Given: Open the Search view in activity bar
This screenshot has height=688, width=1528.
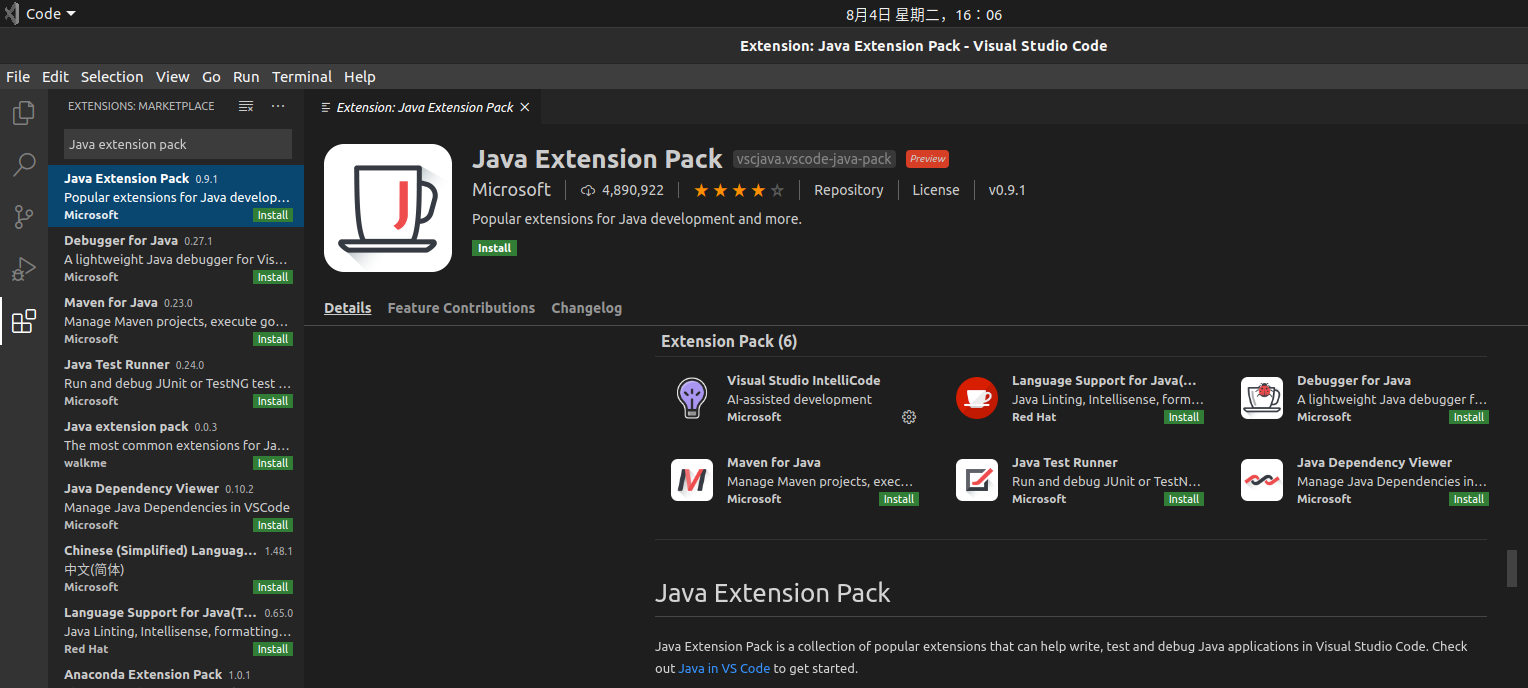Looking at the screenshot, I should tap(23, 165).
